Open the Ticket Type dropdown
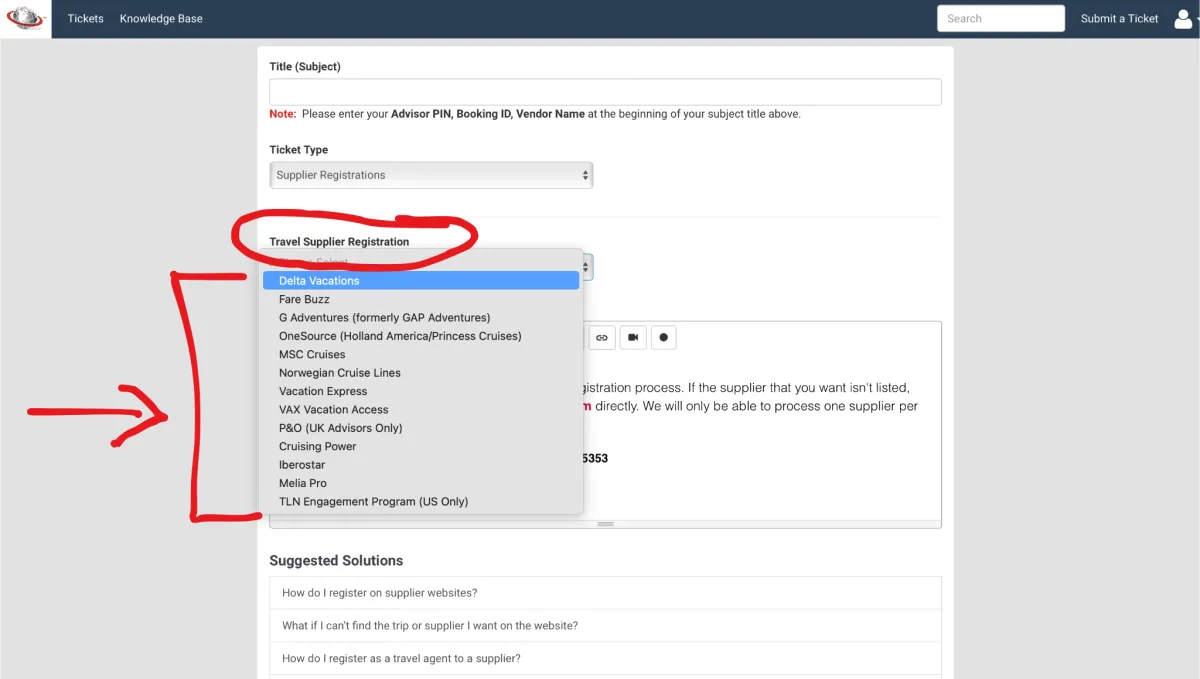The width and height of the screenshot is (1200, 679). (431, 175)
